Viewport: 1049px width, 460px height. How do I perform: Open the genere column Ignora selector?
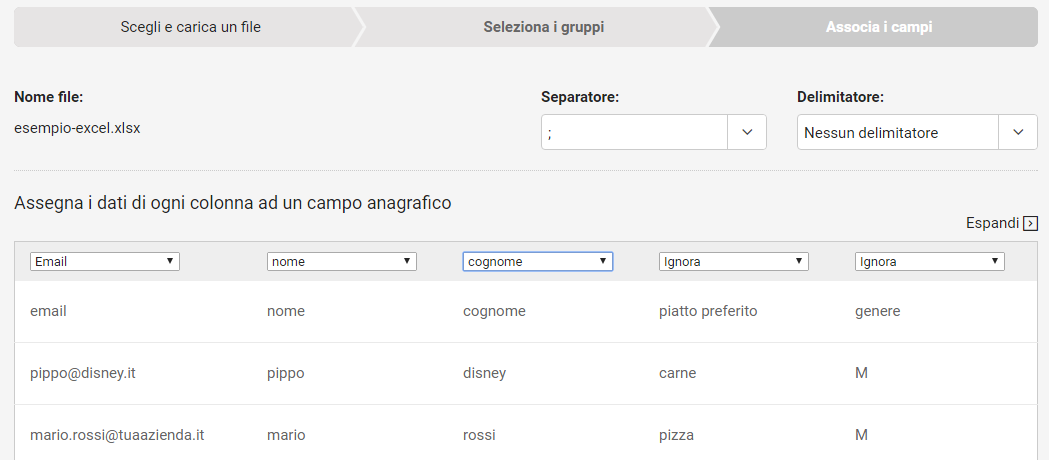929,261
